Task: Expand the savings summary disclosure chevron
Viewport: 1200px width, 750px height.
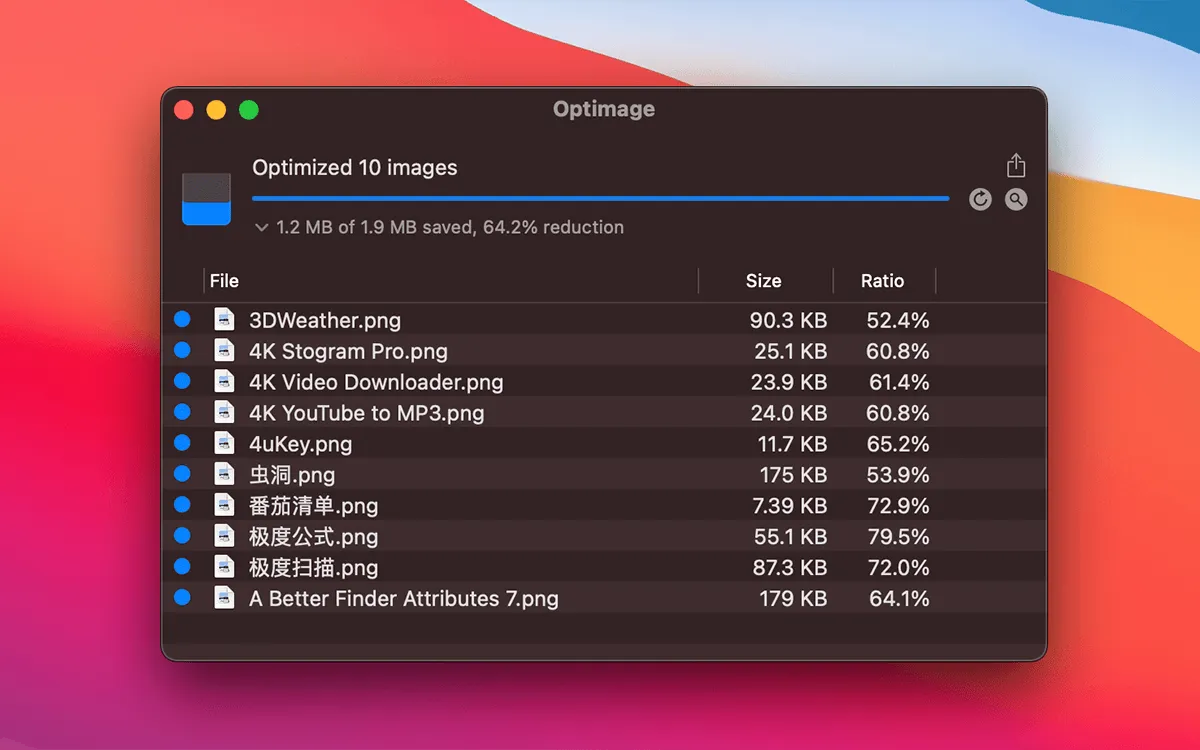Action: (262, 228)
